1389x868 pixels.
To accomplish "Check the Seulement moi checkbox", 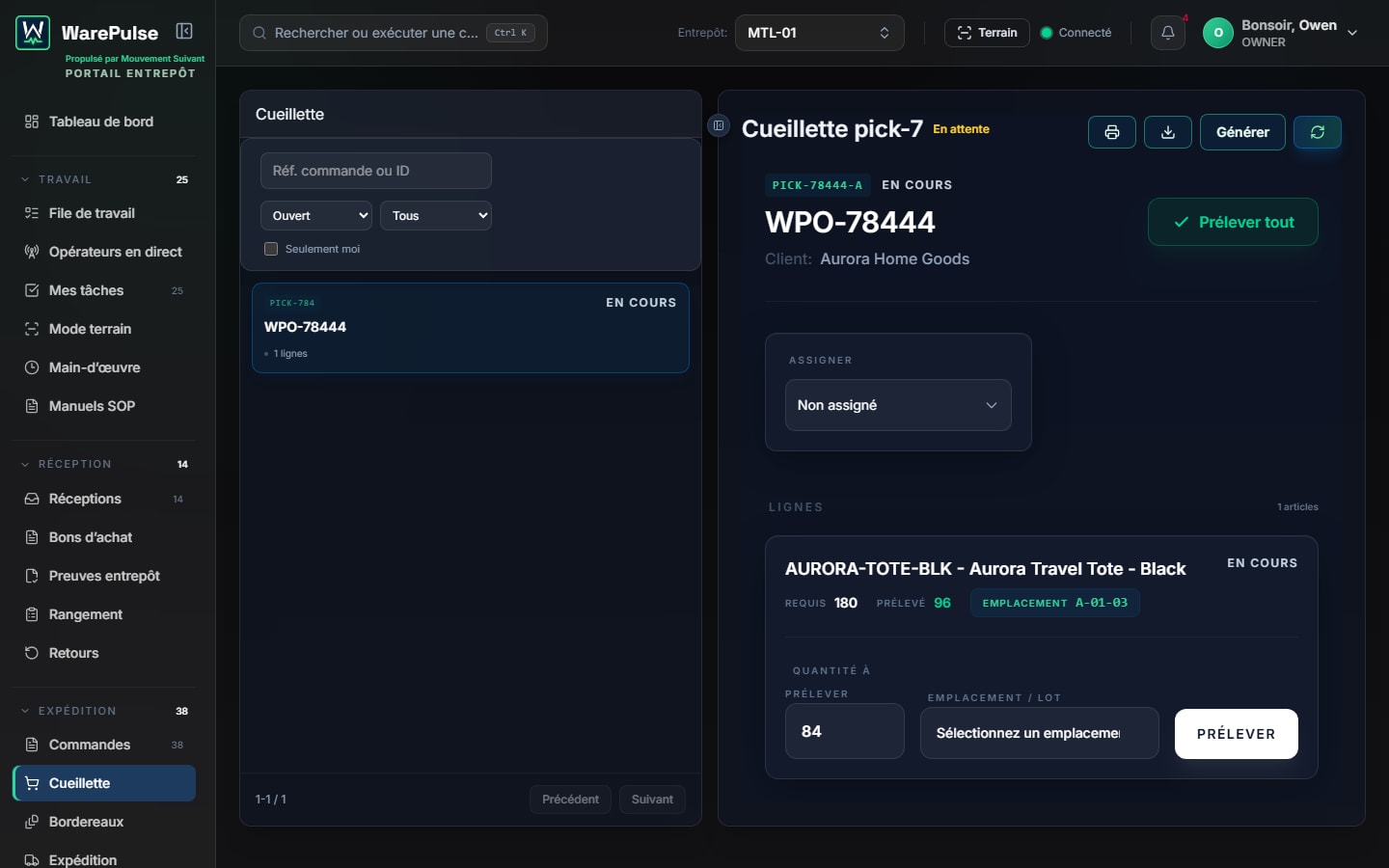I will pyautogui.click(x=271, y=249).
